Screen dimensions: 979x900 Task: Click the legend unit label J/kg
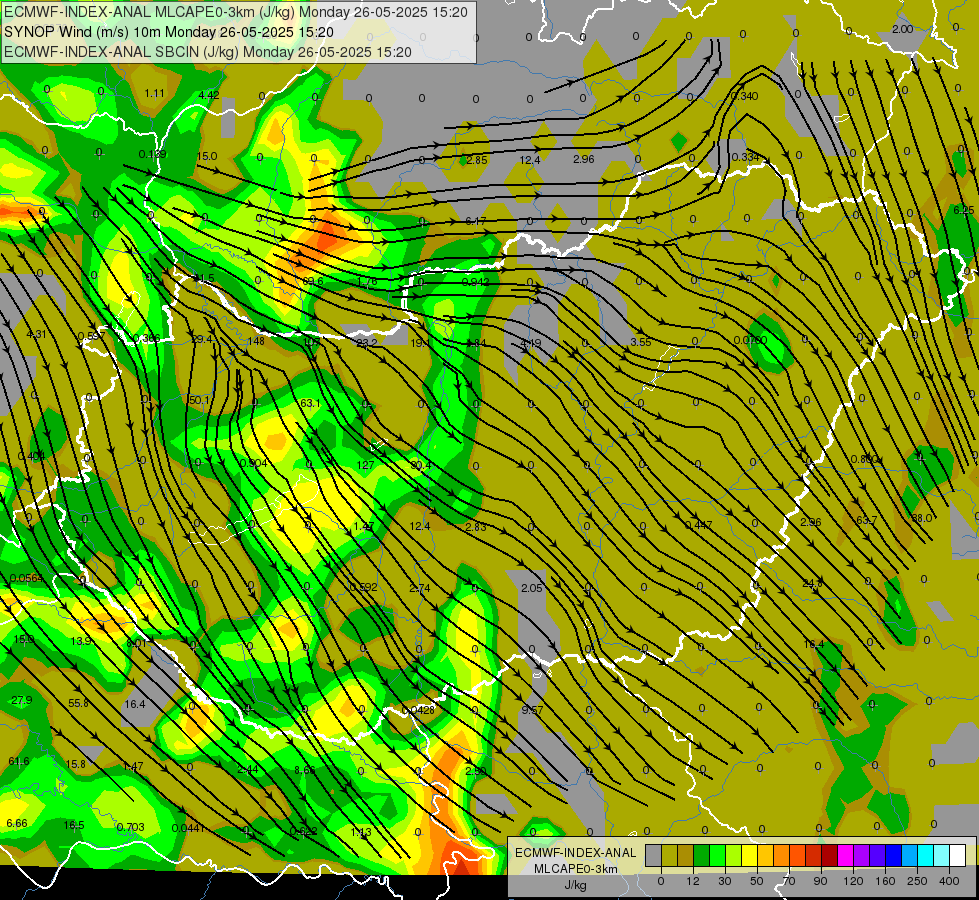coord(575,885)
